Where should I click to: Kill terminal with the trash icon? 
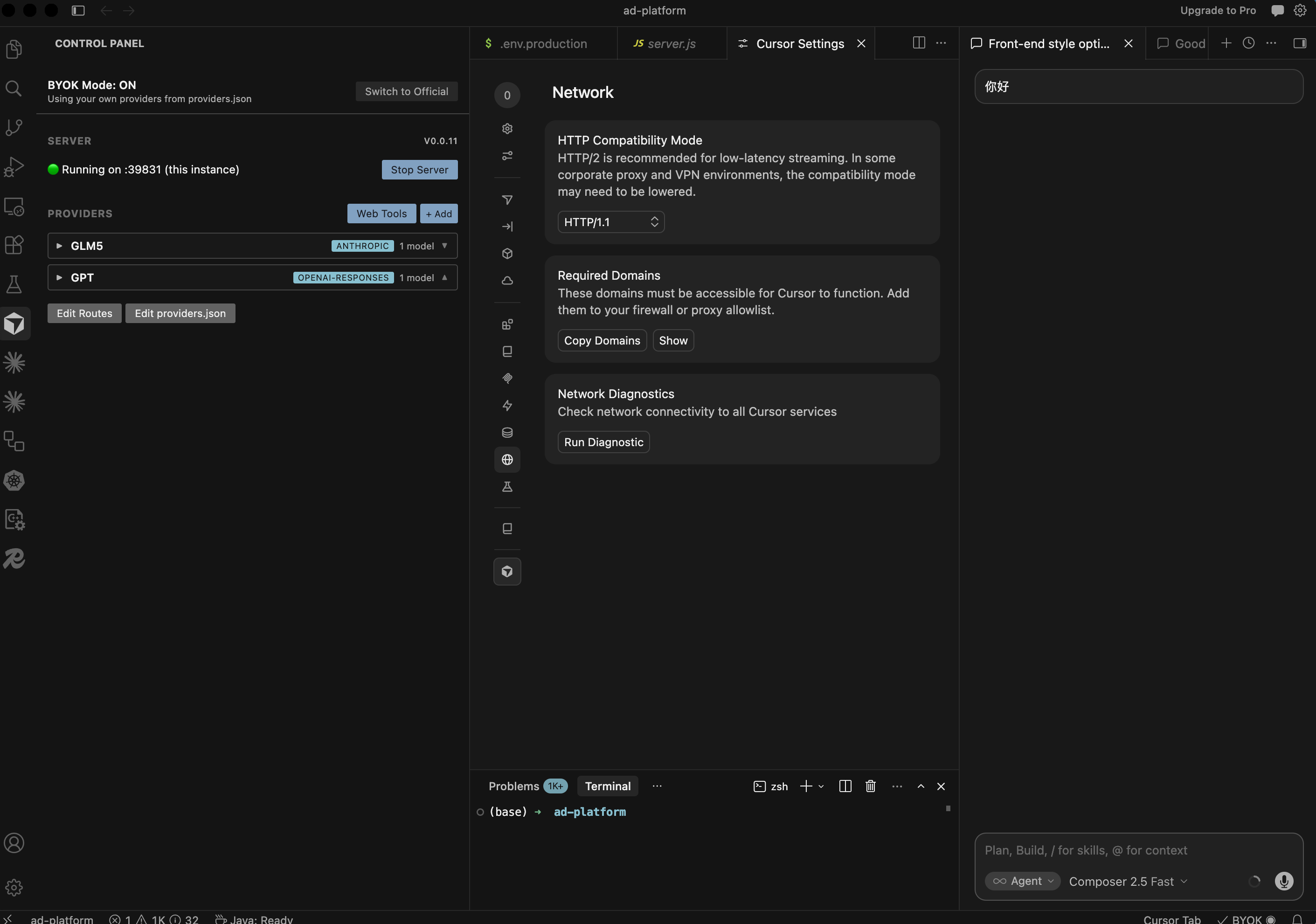pos(870,786)
